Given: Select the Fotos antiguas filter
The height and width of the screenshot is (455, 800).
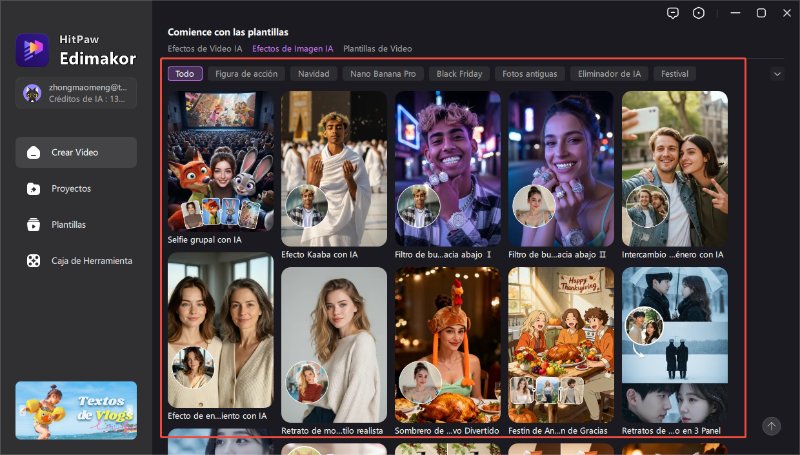Looking at the screenshot, I should (530, 74).
